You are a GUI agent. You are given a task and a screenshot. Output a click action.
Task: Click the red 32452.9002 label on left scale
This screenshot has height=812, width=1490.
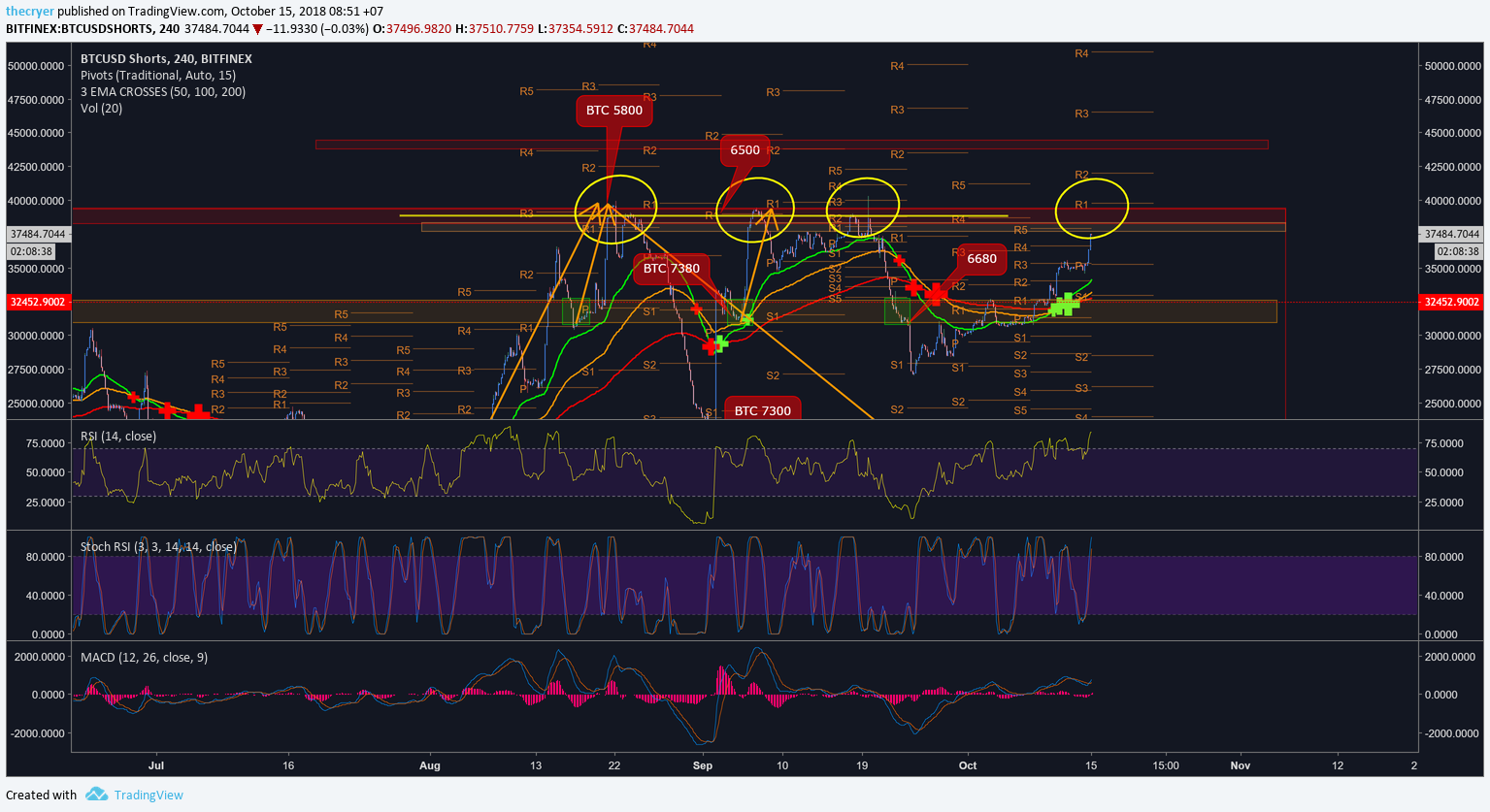[x=37, y=302]
